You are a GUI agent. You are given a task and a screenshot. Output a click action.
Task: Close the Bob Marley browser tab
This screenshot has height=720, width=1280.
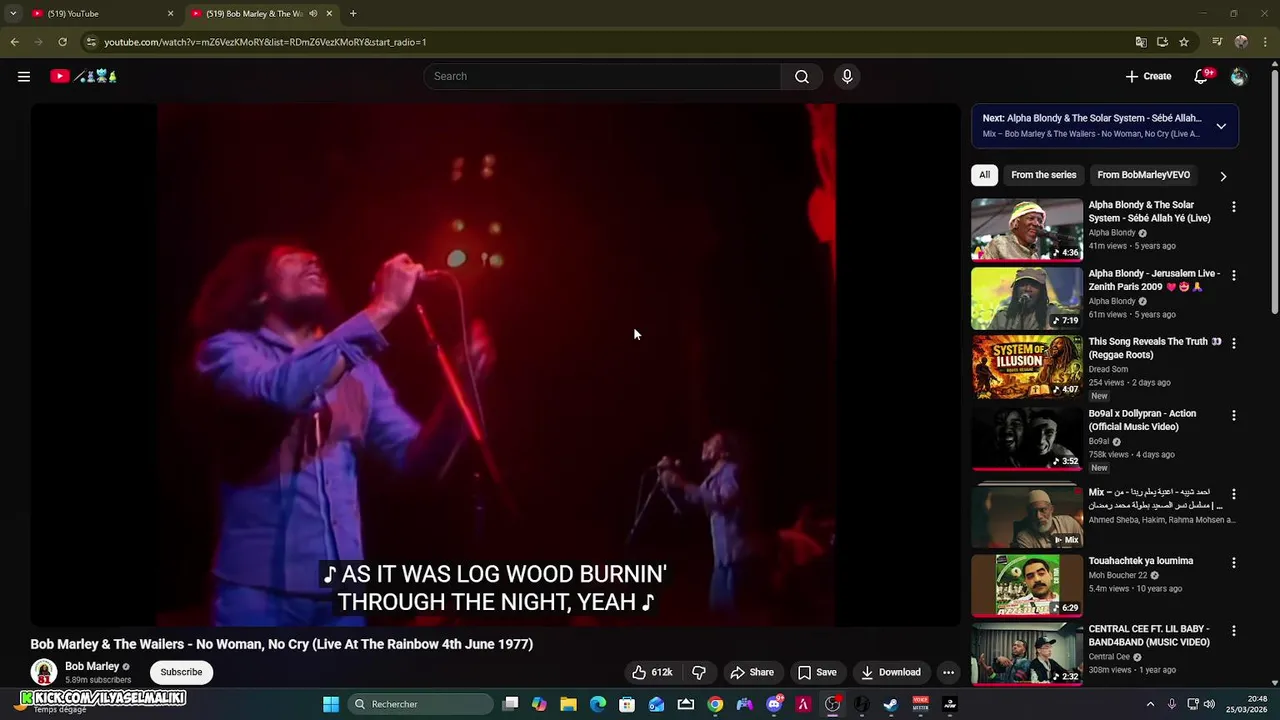coord(329,14)
